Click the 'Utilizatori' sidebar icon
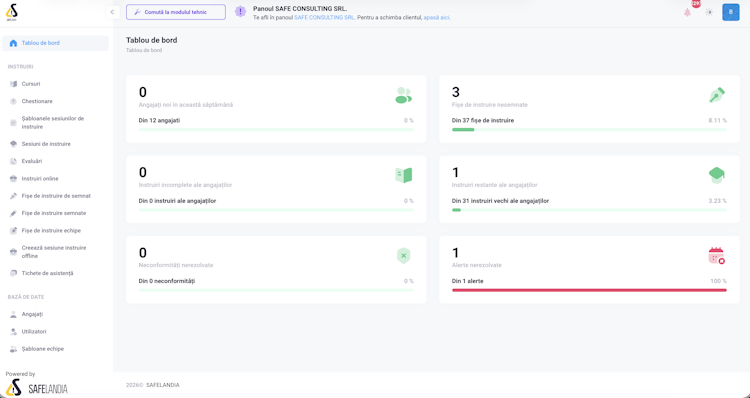This screenshot has width=750, height=398. click(x=13, y=332)
